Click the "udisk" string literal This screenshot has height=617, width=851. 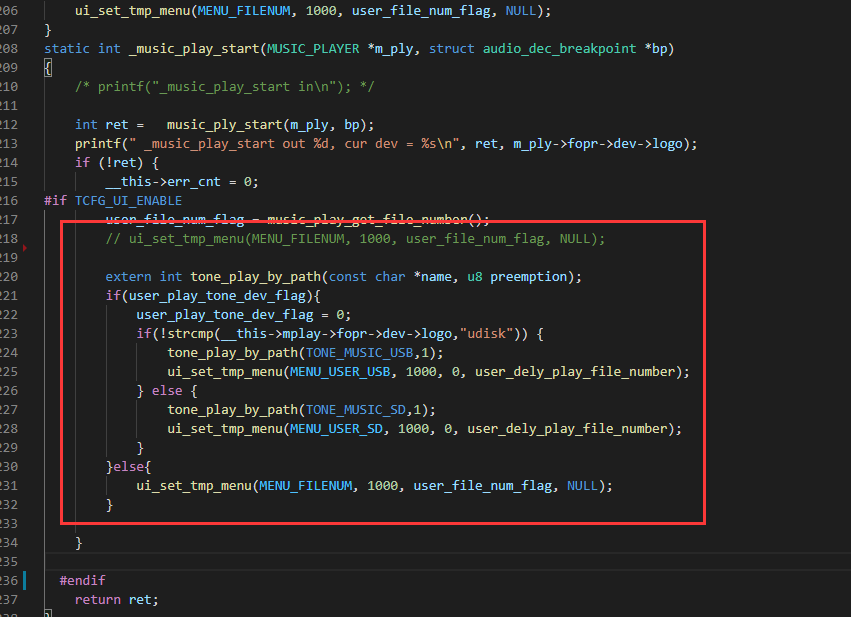click(486, 334)
